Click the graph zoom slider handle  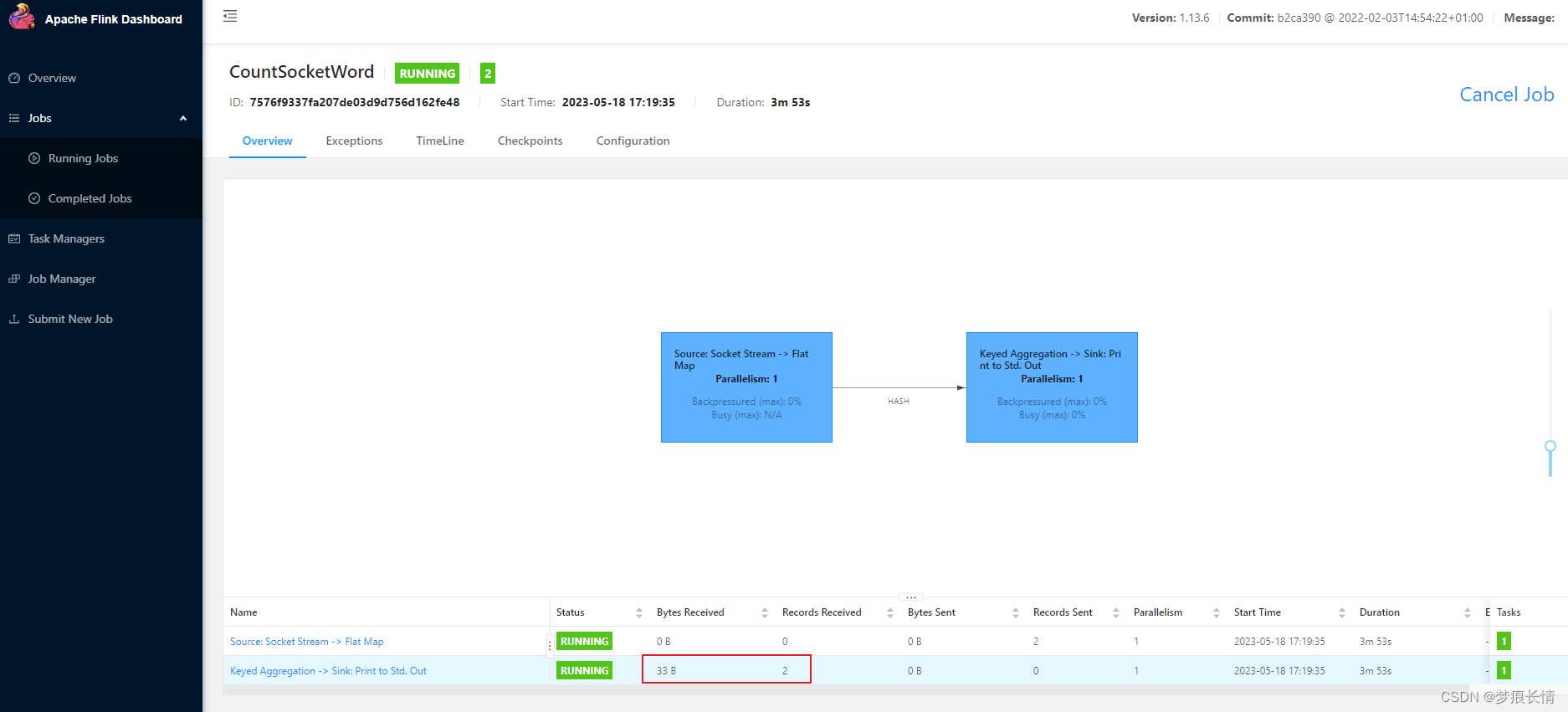click(x=1550, y=447)
